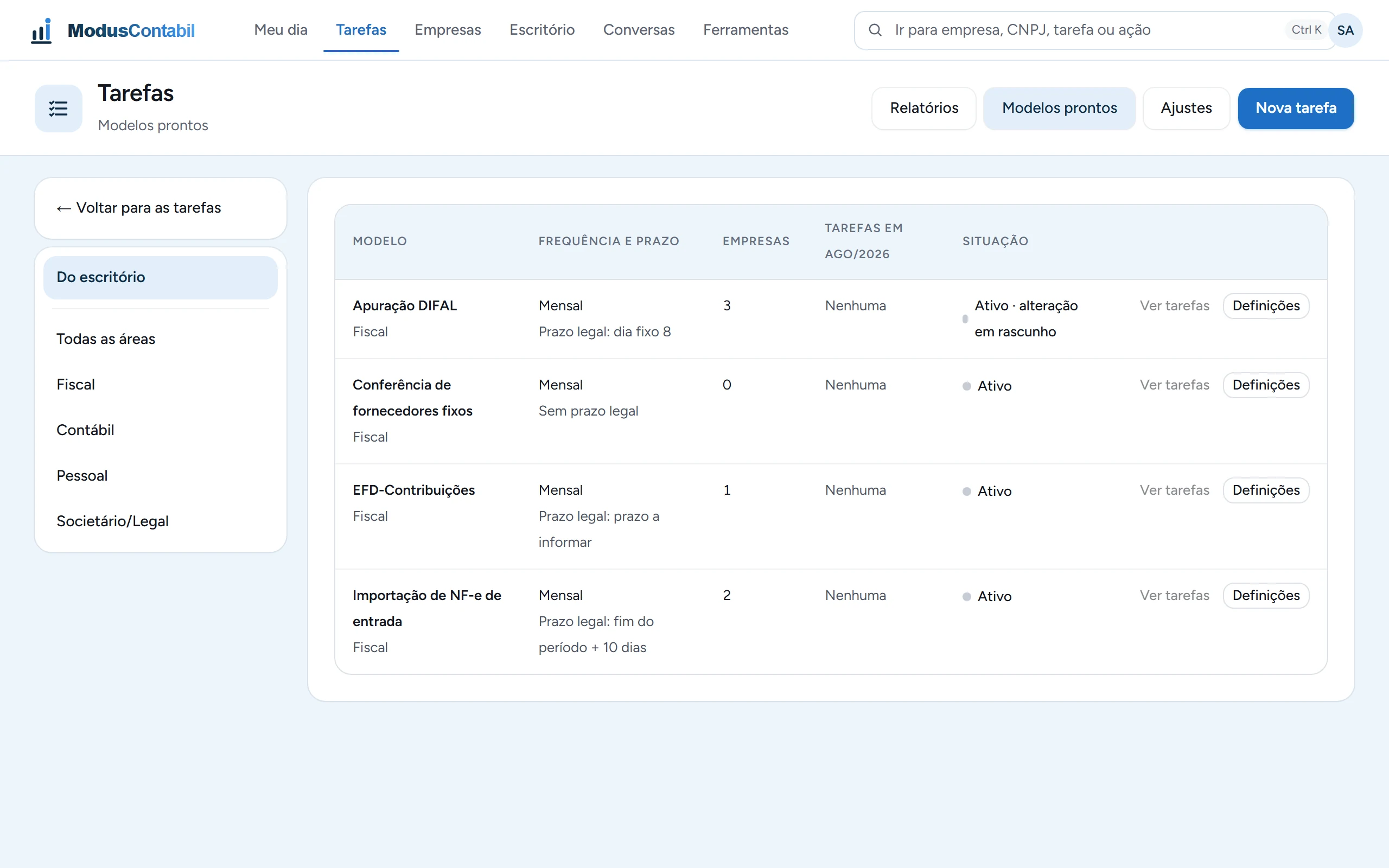Open Definições for EFD-Contribuições
The width and height of the screenshot is (1389, 868).
point(1266,490)
